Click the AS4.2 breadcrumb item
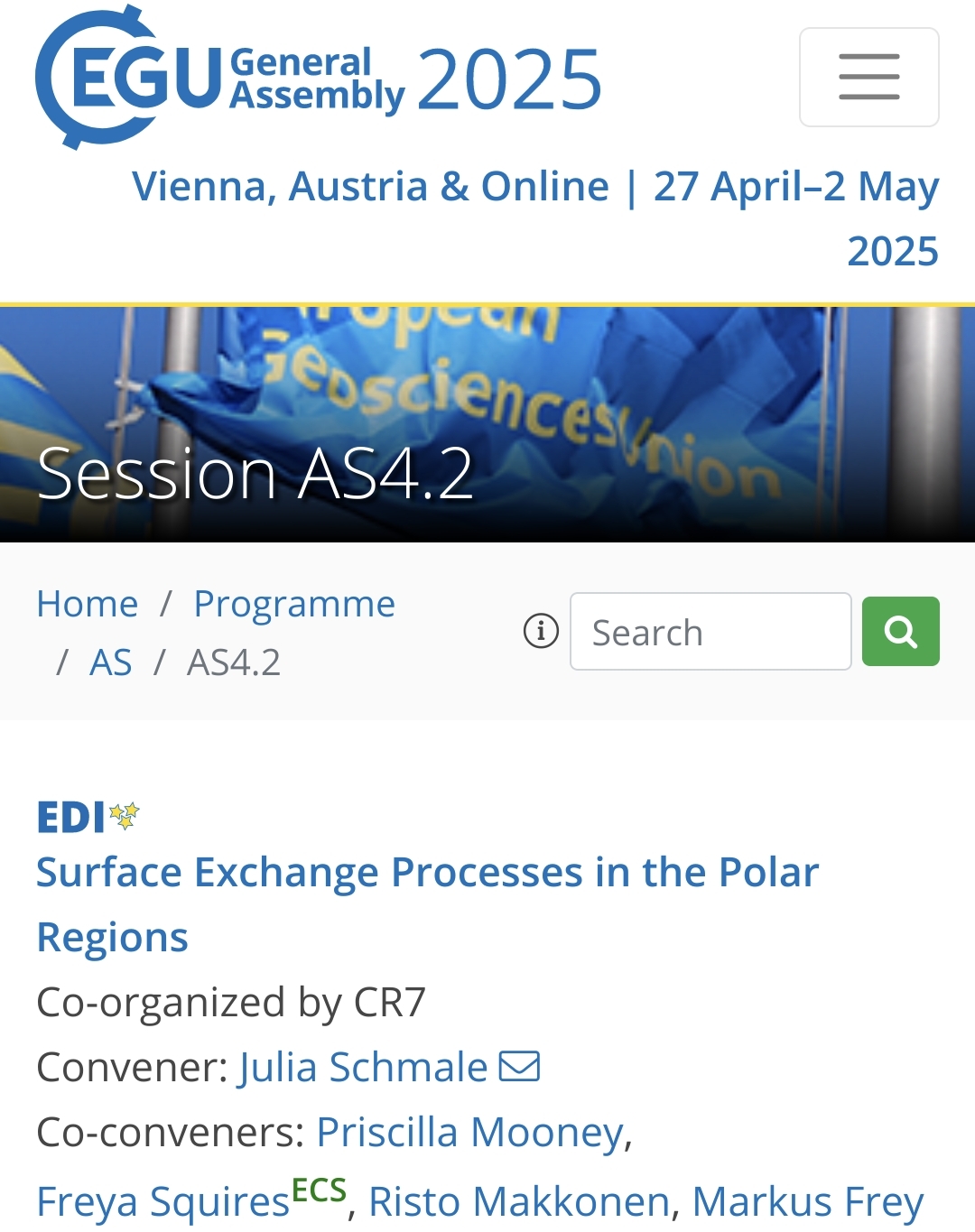 coord(234,662)
